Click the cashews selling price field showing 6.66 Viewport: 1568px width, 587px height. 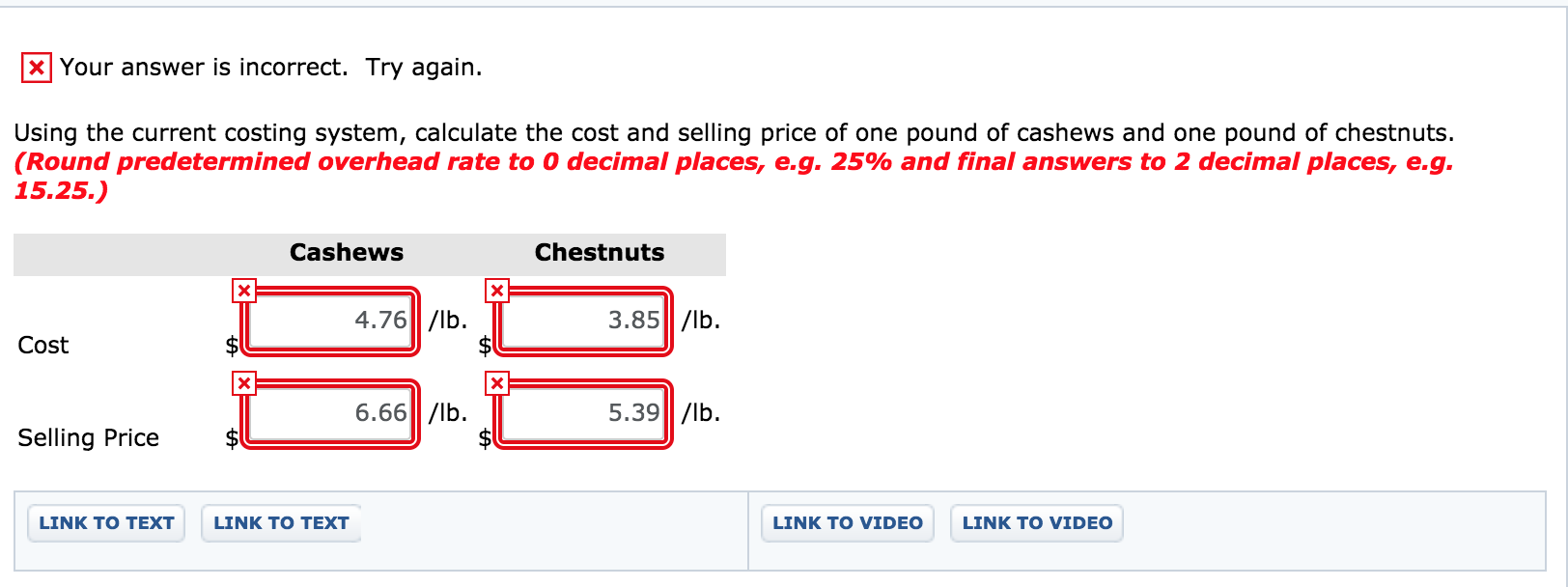(330, 413)
